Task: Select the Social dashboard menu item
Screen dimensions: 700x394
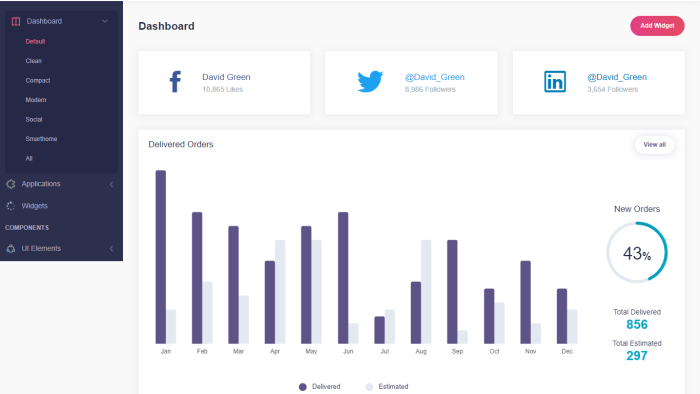Action: coord(34,120)
